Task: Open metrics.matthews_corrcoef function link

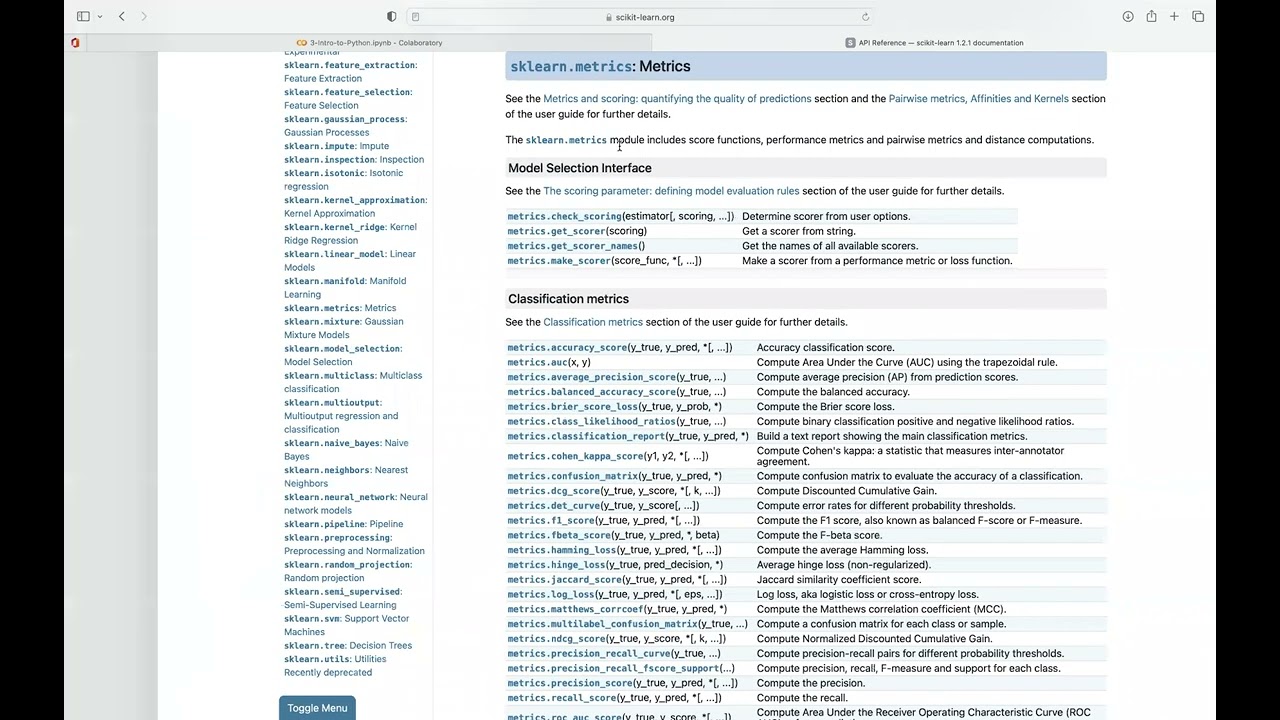Action: tap(575, 609)
